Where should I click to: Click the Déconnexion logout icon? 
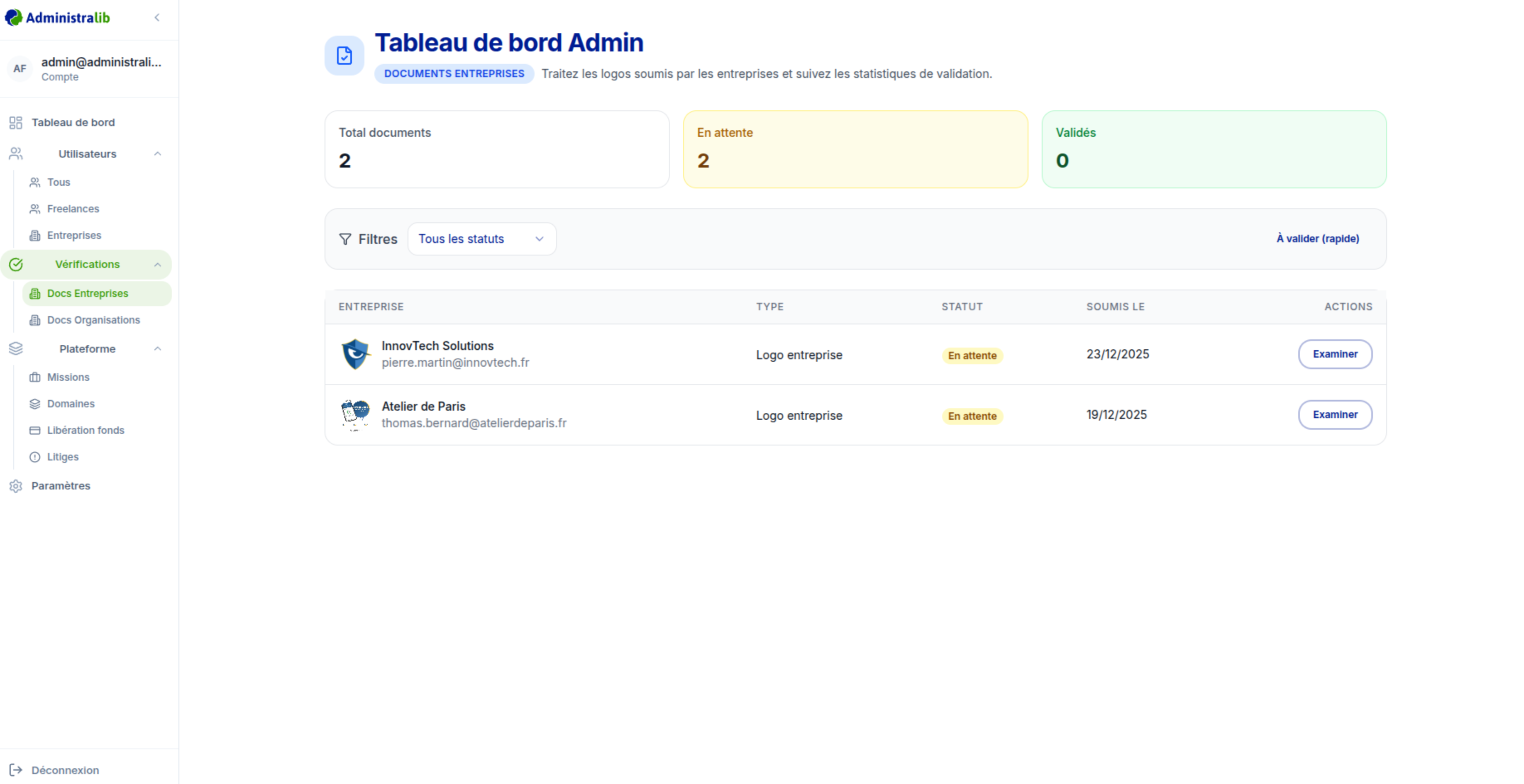click(x=16, y=770)
